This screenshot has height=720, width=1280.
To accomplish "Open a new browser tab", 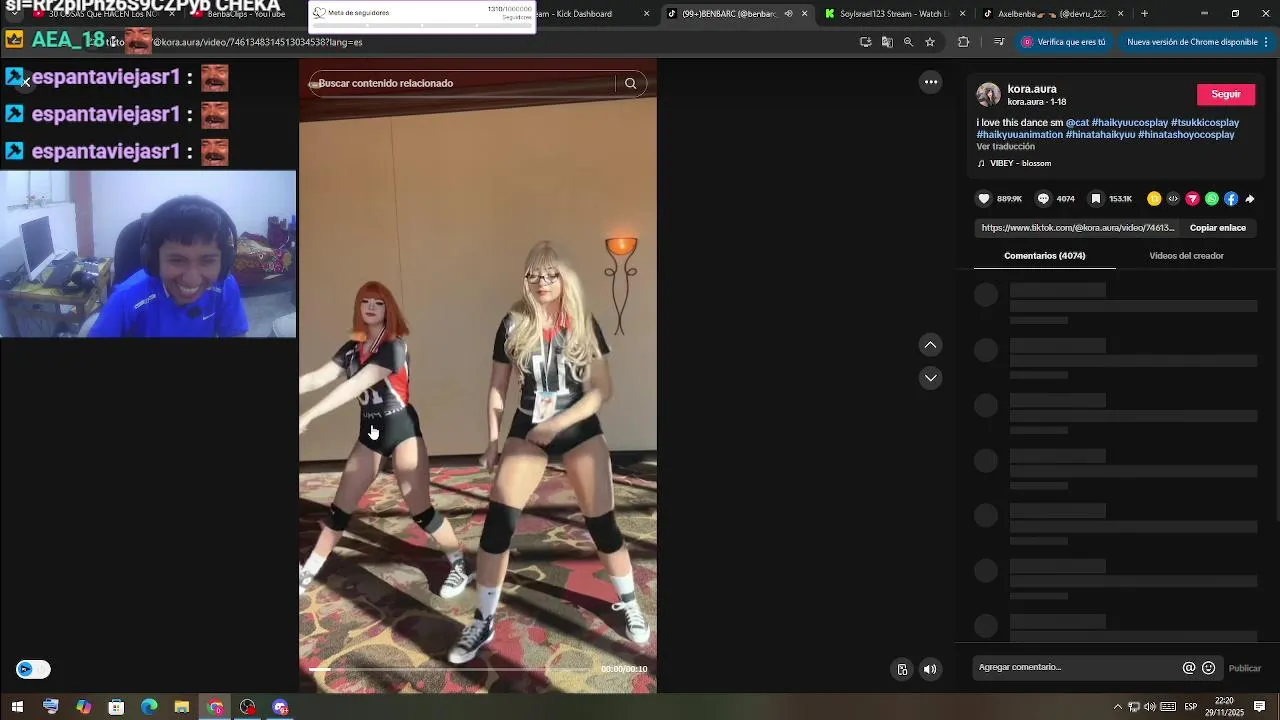I will [1144, 14].
